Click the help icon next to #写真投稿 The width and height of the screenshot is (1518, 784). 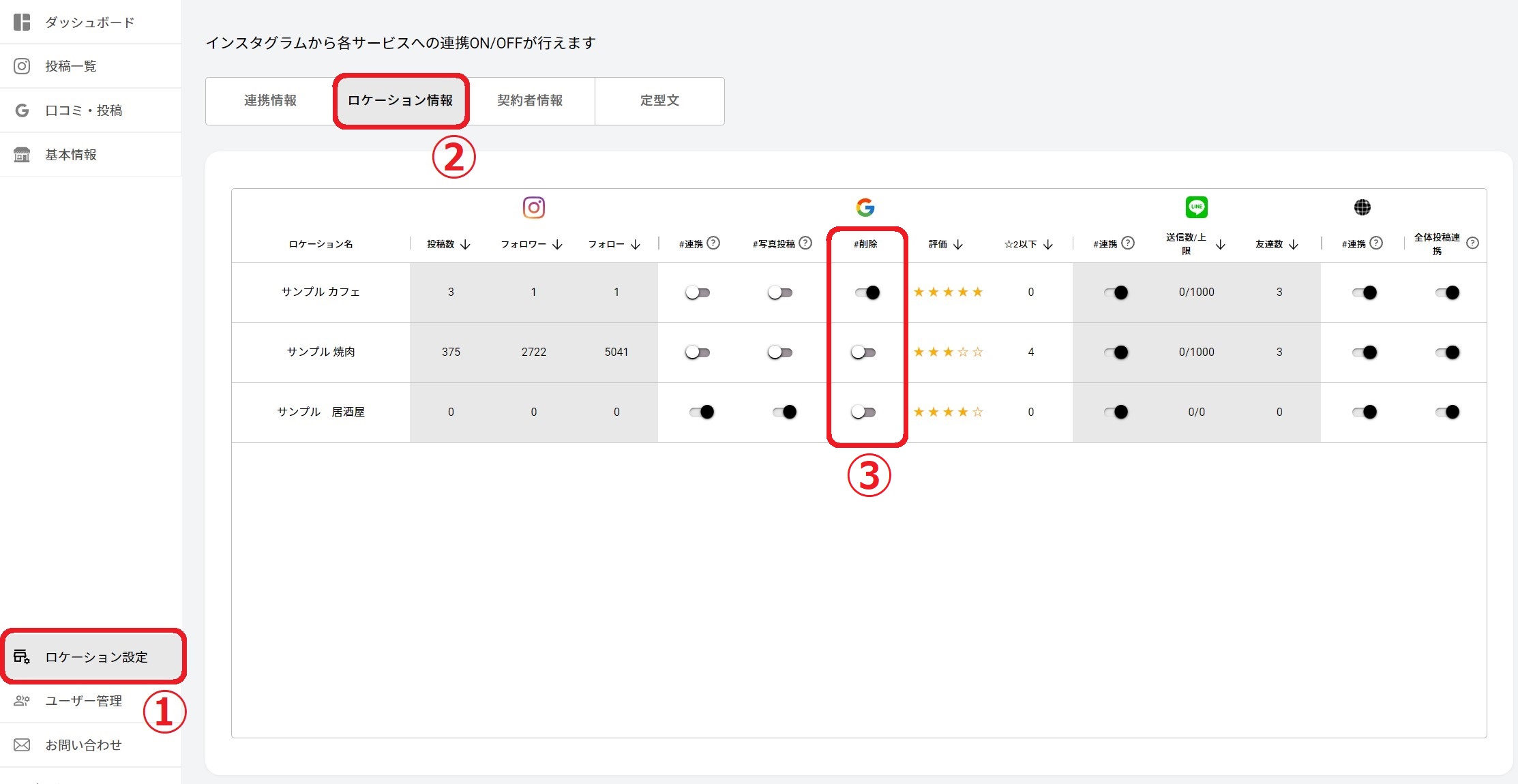click(805, 243)
